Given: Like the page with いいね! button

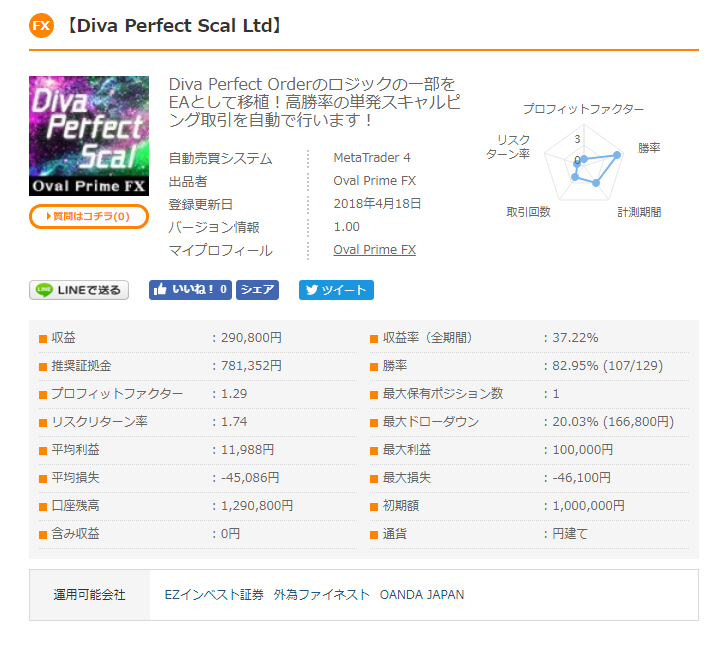Looking at the screenshot, I should click(190, 290).
